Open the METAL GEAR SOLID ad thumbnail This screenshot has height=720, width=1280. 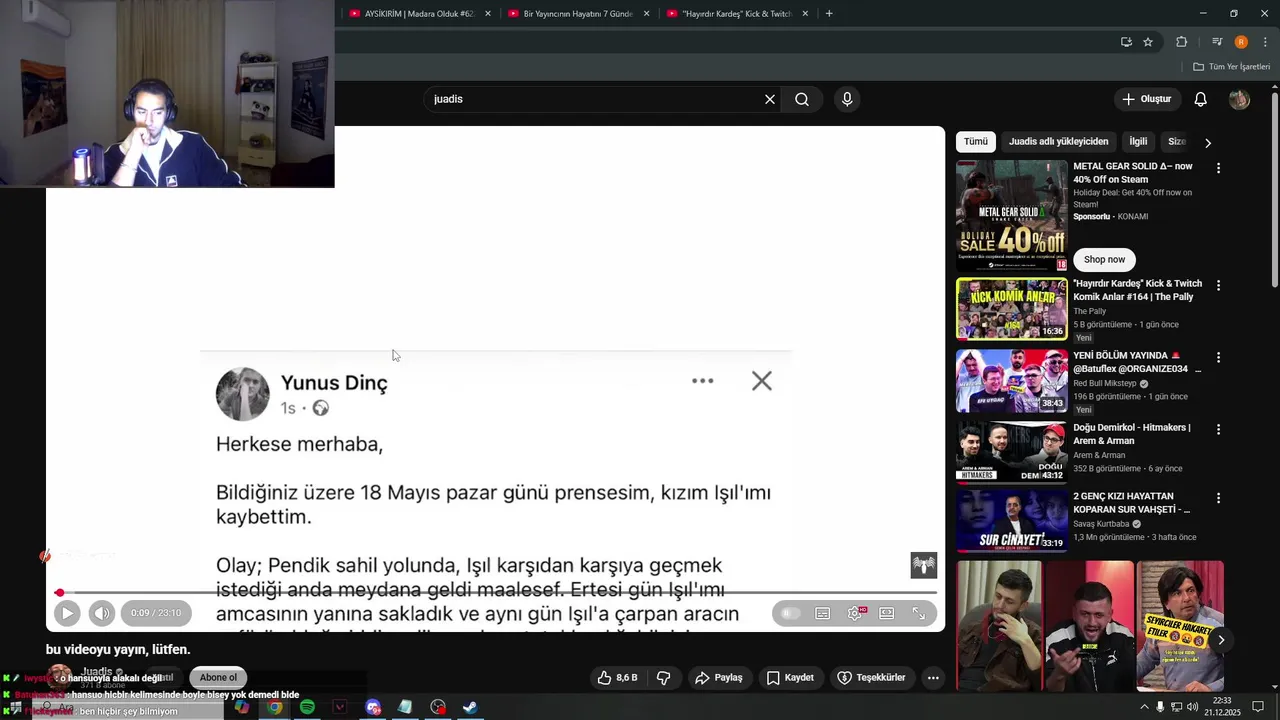pos(1012,215)
